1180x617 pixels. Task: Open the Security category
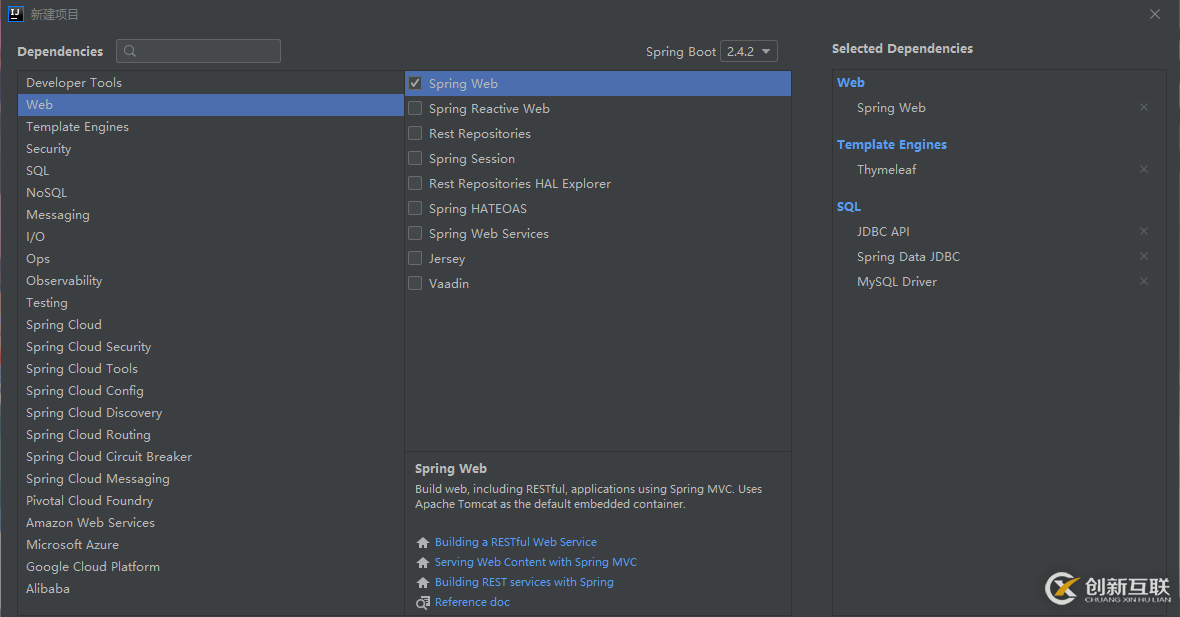pos(211,149)
